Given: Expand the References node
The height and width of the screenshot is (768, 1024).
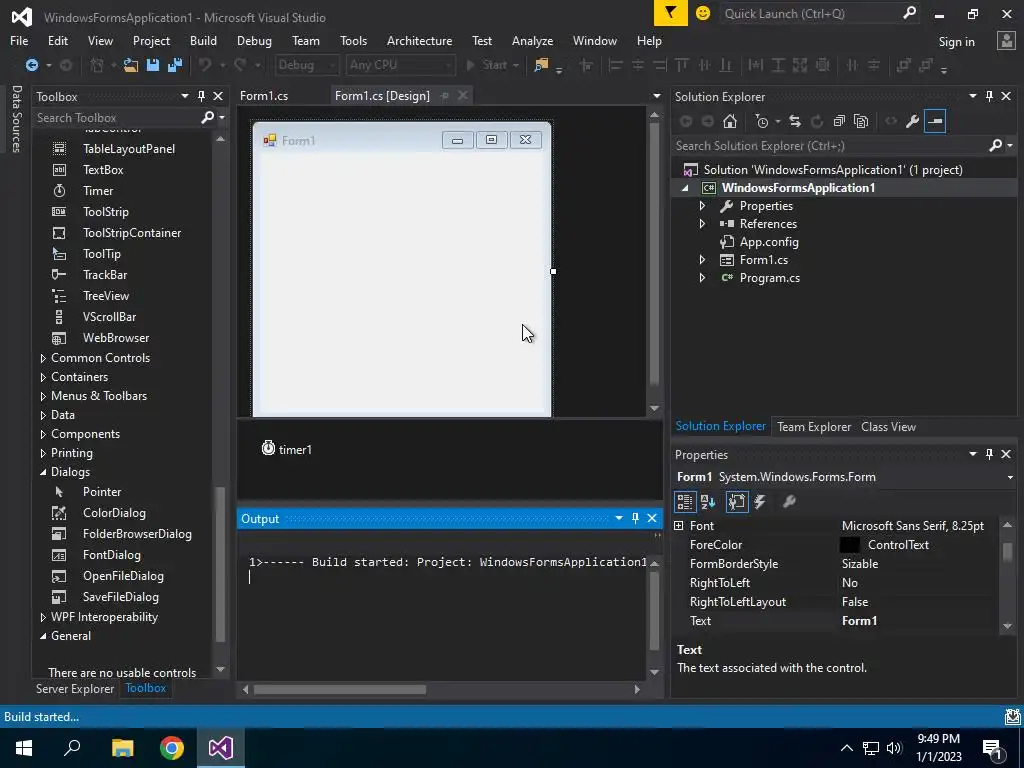Looking at the screenshot, I should [x=702, y=224].
